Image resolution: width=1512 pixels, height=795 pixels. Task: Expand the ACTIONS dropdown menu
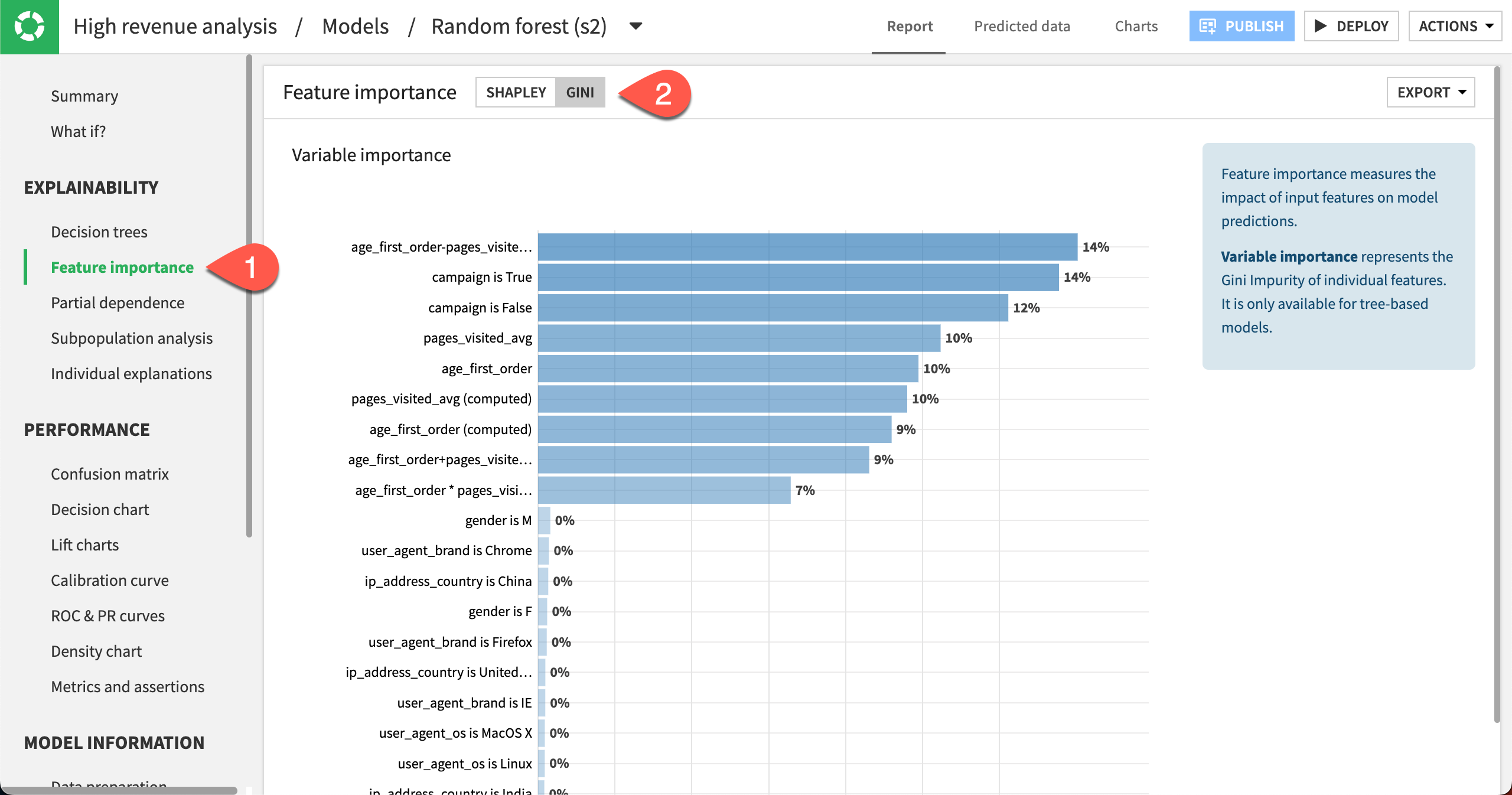(1455, 26)
